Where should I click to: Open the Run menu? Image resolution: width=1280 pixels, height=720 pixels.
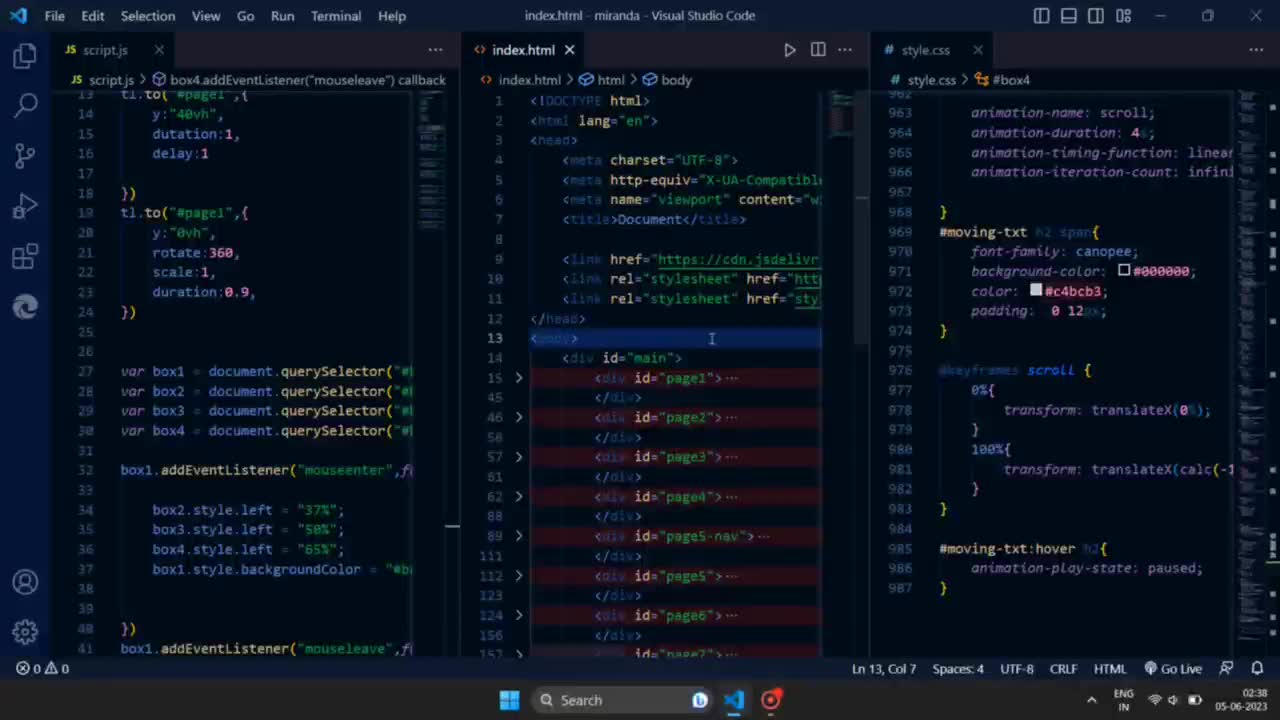(x=283, y=16)
